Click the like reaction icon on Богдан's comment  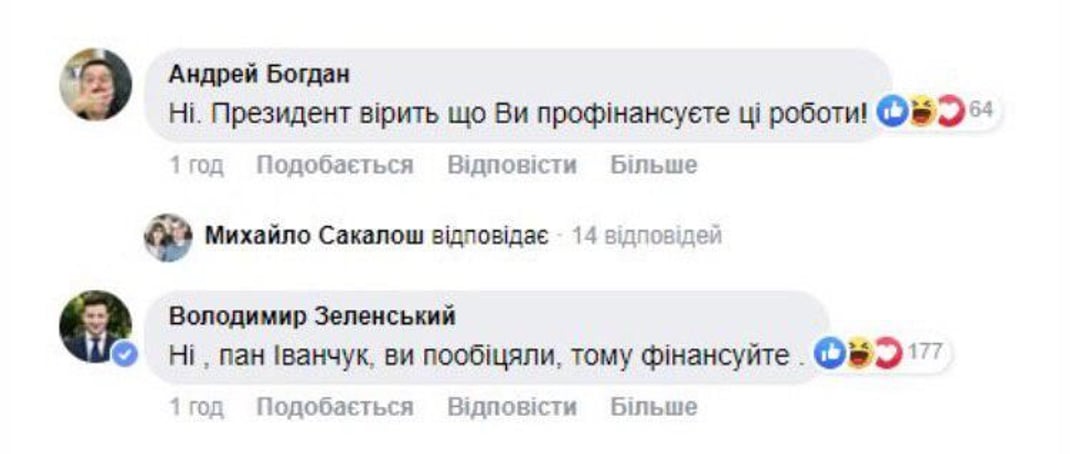(x=890, y=111)
